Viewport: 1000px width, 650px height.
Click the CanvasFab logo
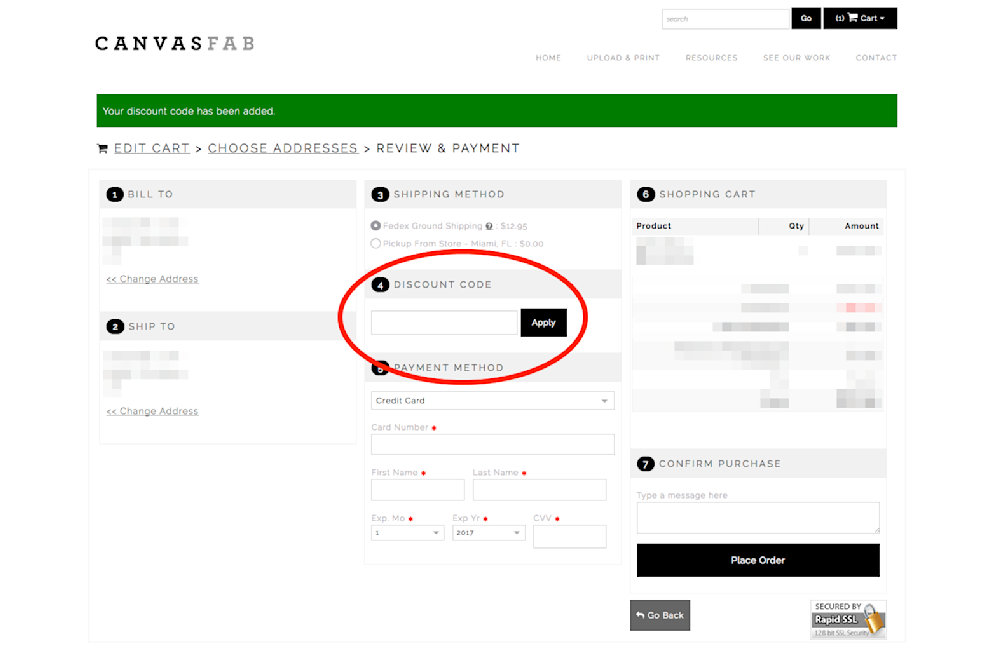174,43
